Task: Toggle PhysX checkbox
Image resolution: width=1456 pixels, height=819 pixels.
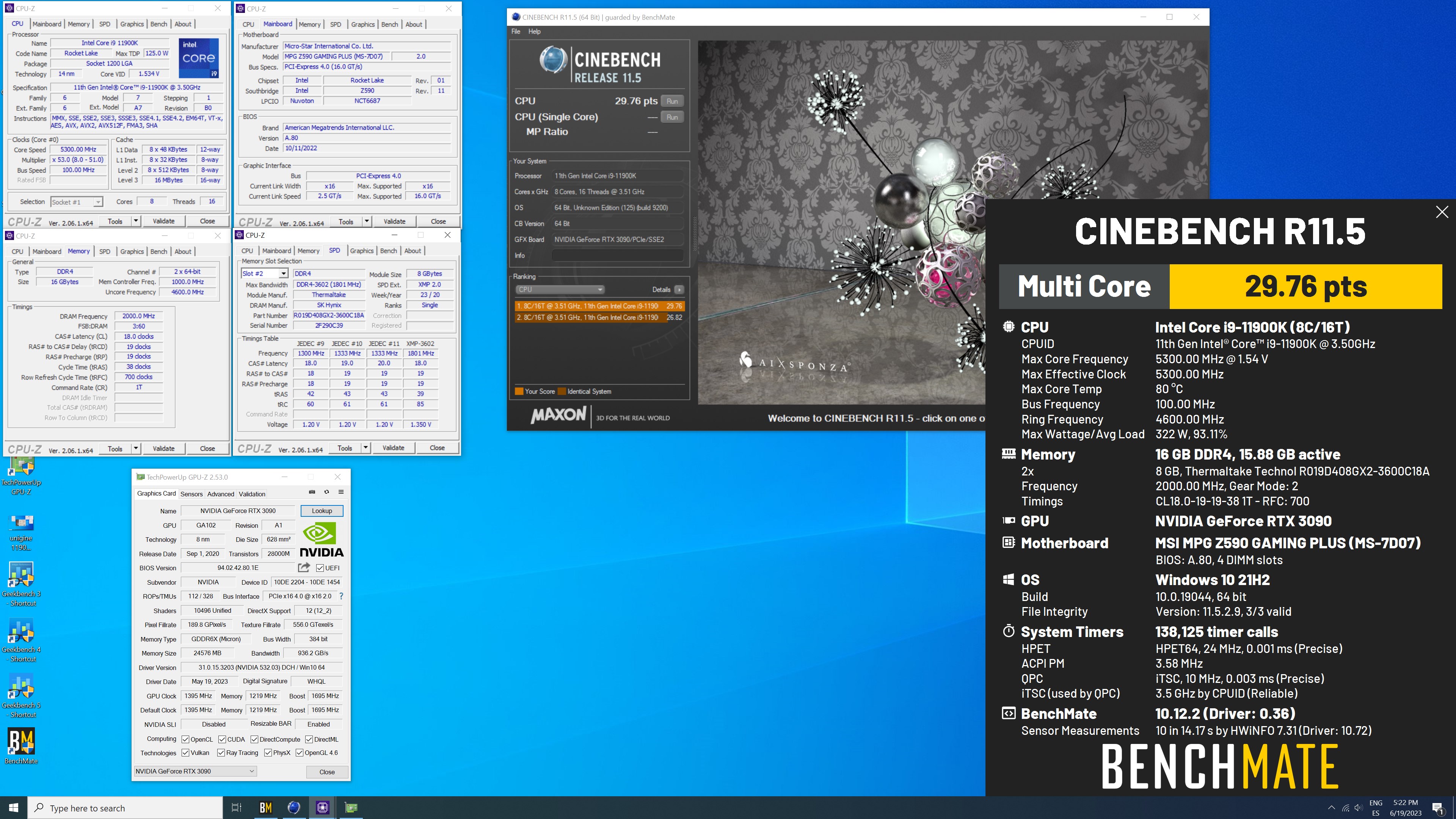Action: click(268, 753)
